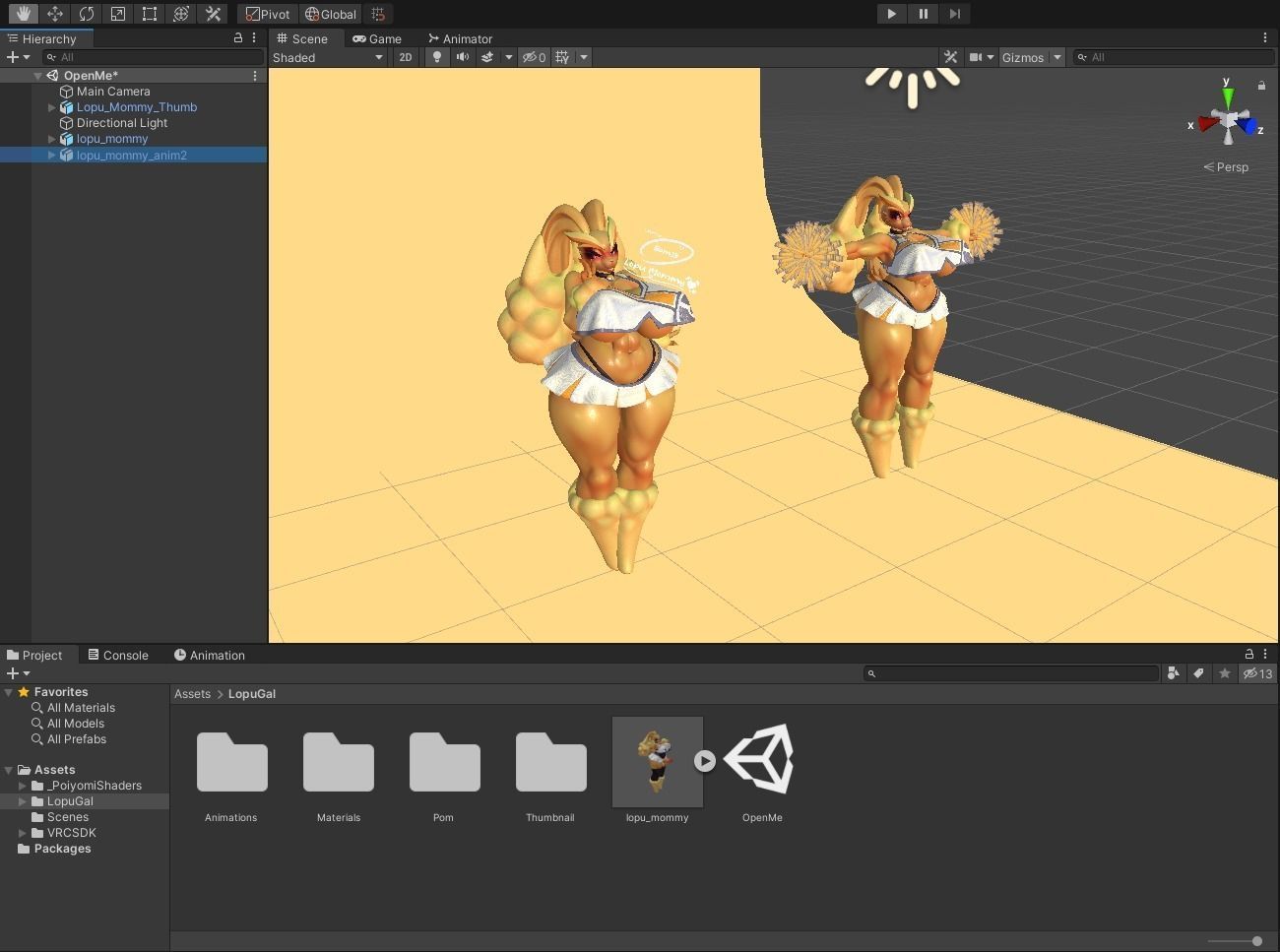Open the OpenMe scene options menu
The width and height of the screenshot is (1280, 952).
[x=255, y=76]
